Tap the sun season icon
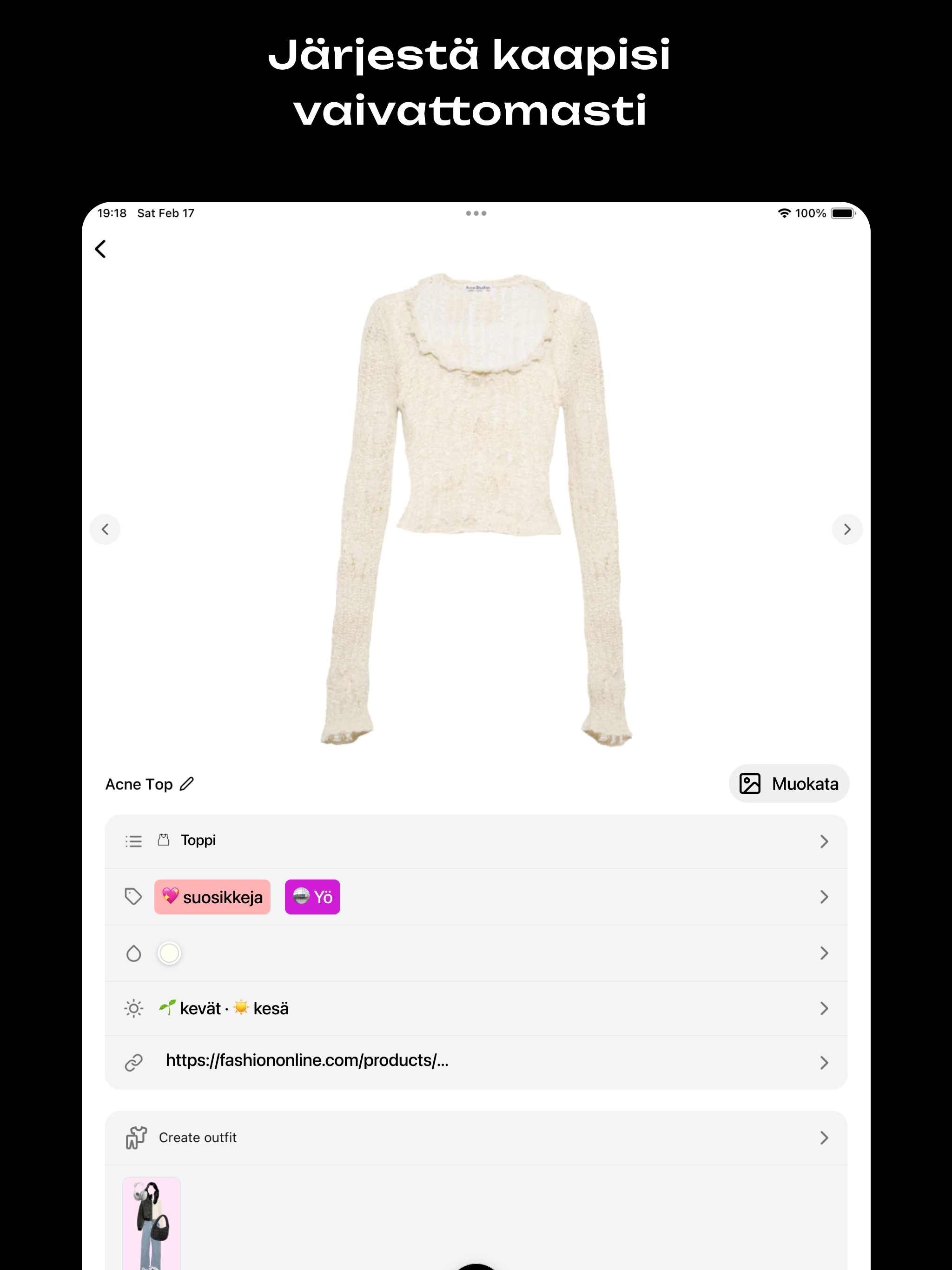This screenshot has height=1270, width=952. coord(134,1008)
